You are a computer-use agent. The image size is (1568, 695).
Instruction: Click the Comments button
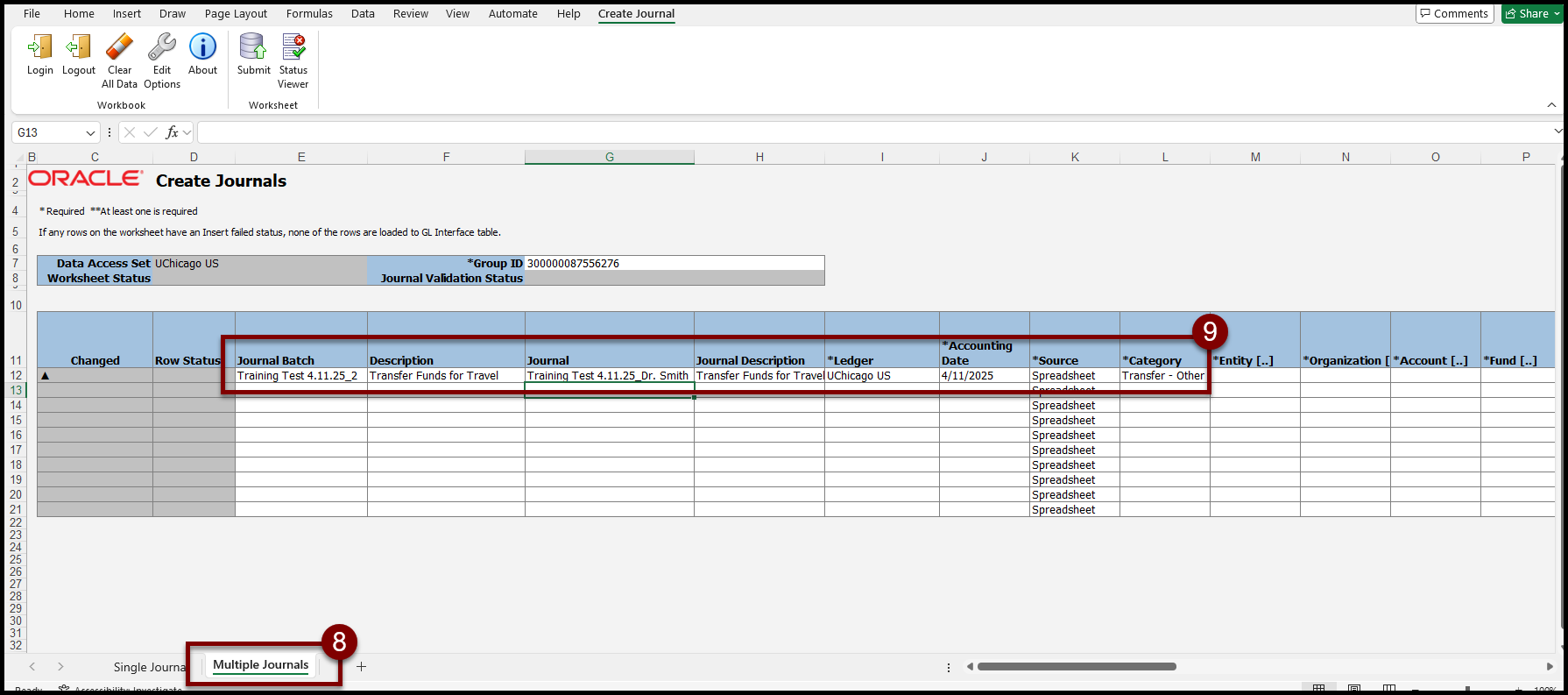point(1454,13)
